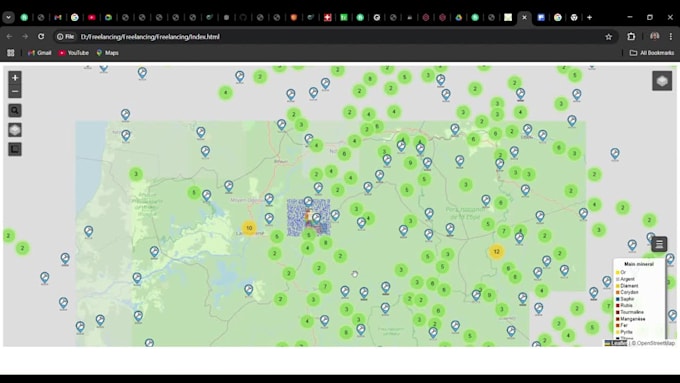This screenshot has width=680, height=383.
Task: Click the yellow cluster marker labeled 12
Action: pos(496,252)
